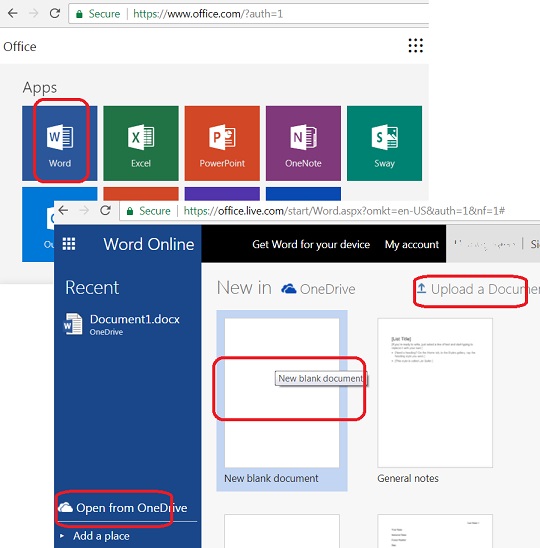Click the OneDrive cloud icon beside New in
Image resolution: width=540 pixels, height=548 pixels.
pos(289,289)
